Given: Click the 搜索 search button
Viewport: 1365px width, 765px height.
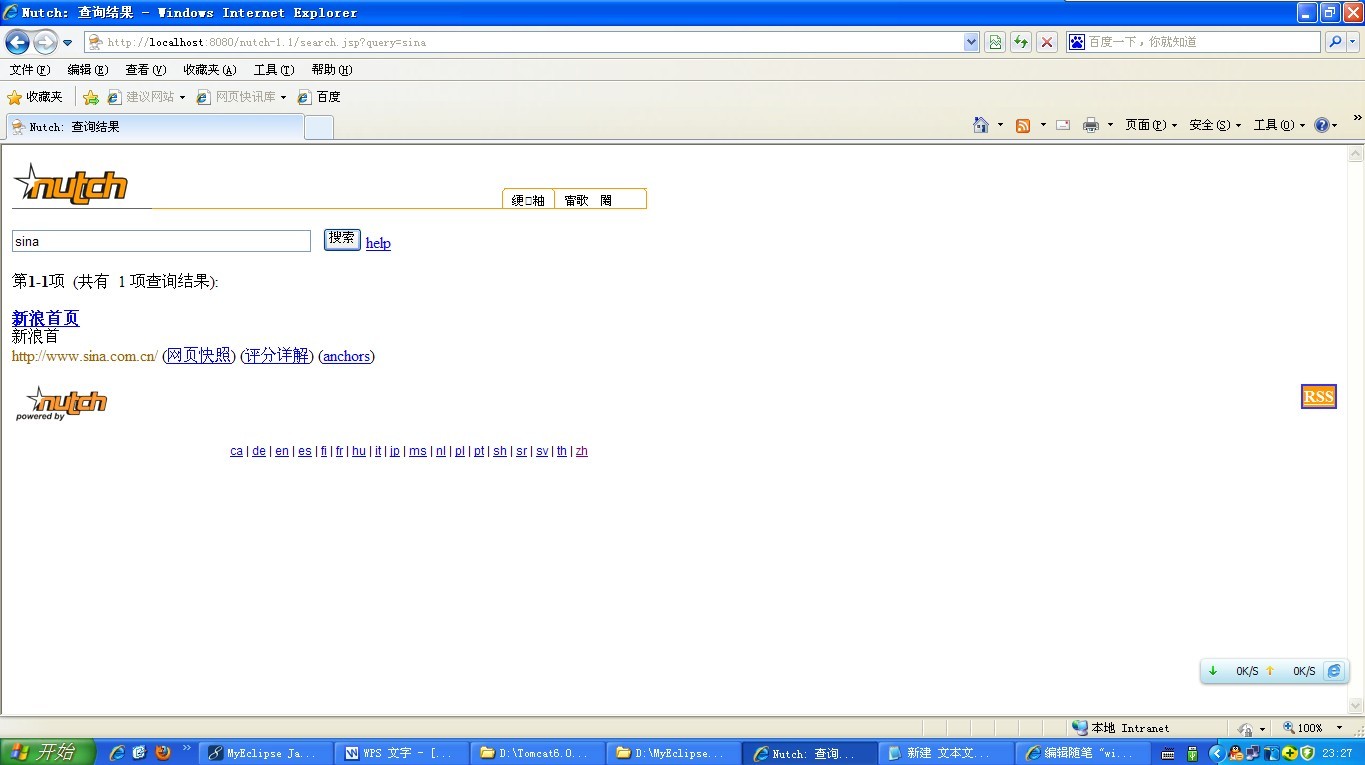Looking at the screenshot, I should pyautogui.click(x=342, y=239).
